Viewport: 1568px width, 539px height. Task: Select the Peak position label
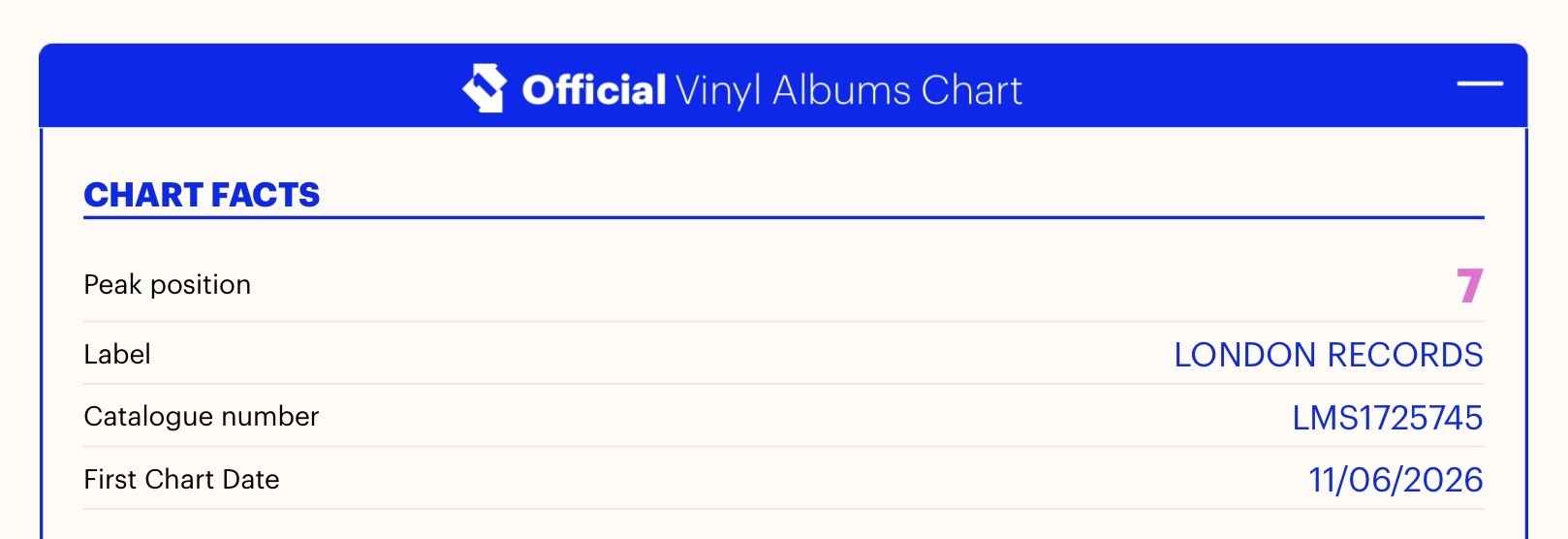pyautogui.click(x=168, y=285)
